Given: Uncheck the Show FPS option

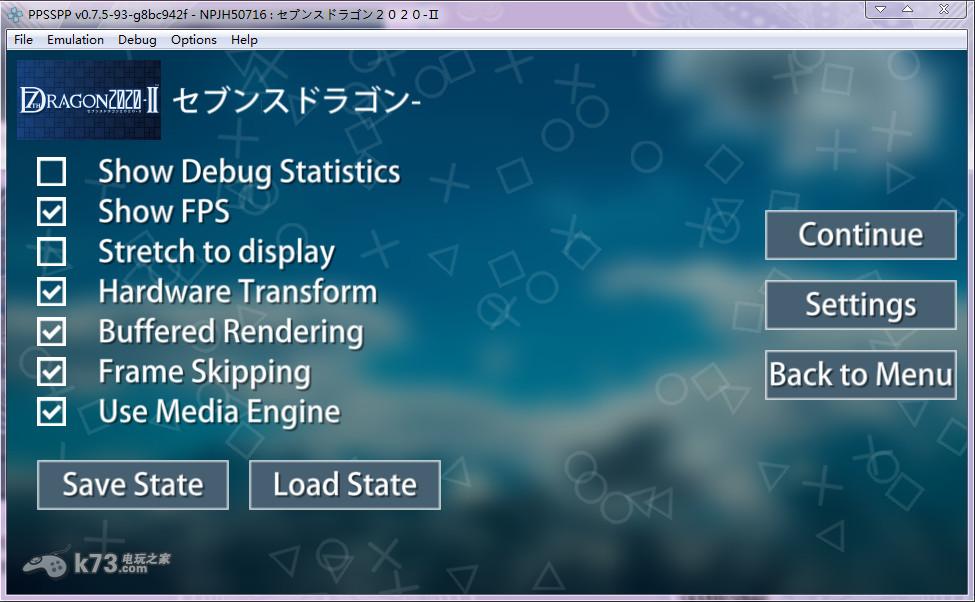Looking at the screenshot, I should [x=52, y=212].
